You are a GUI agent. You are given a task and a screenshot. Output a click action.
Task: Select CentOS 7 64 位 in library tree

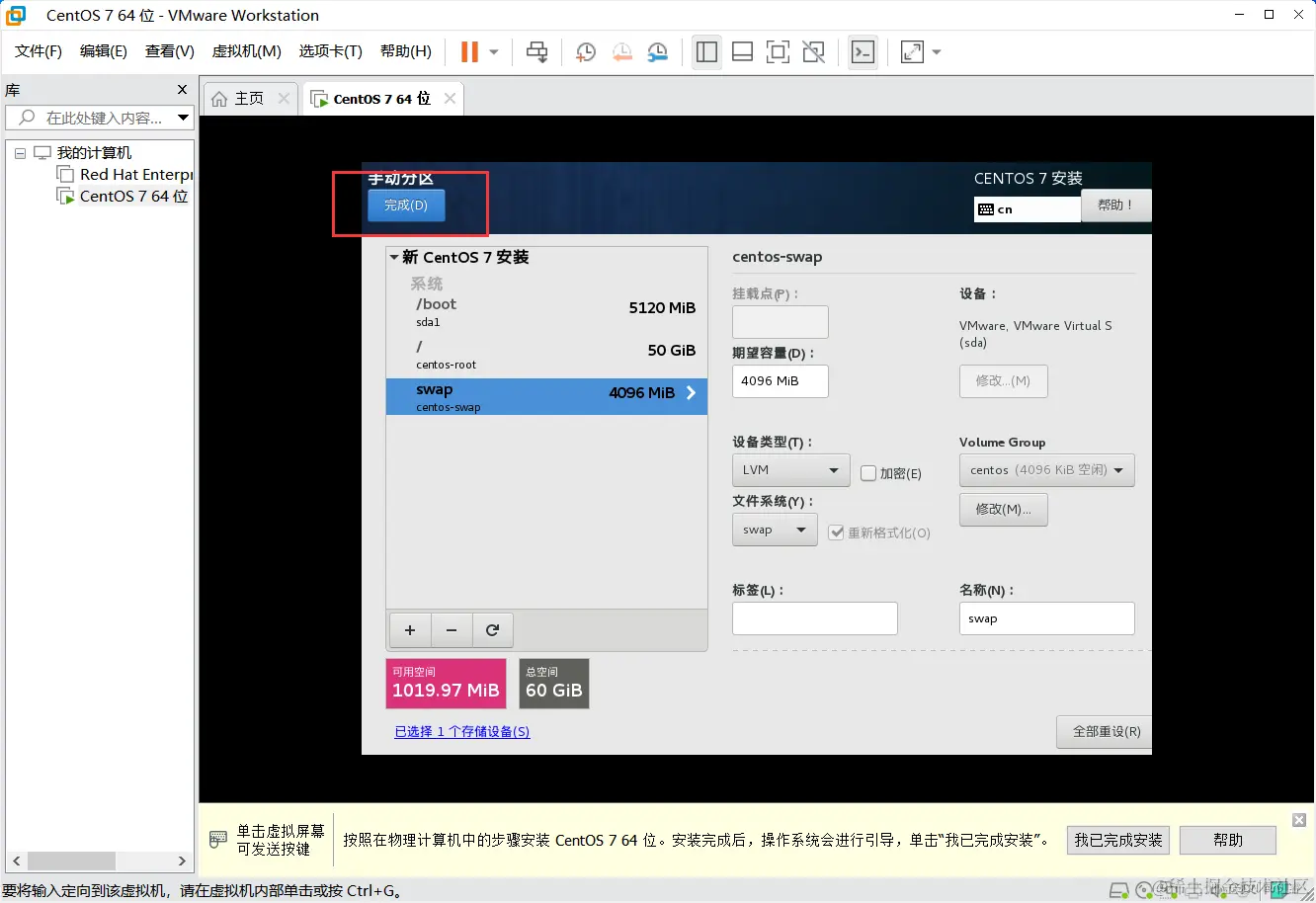point(123,197)
